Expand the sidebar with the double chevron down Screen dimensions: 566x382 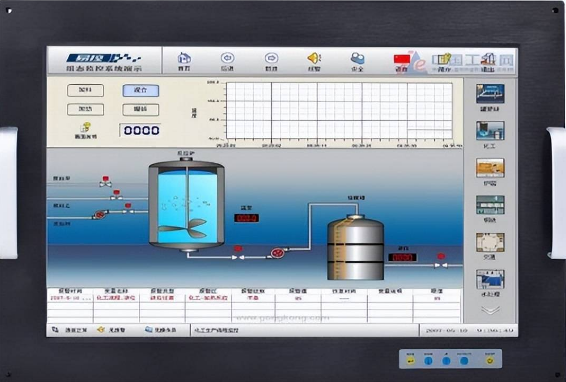pyautogui.click(x=490, y=310)
